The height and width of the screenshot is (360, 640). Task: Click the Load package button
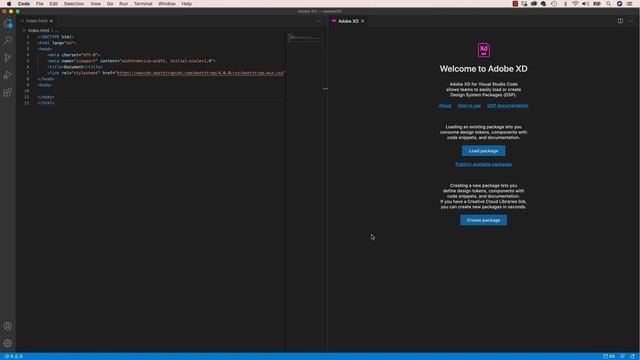[483, 151]
